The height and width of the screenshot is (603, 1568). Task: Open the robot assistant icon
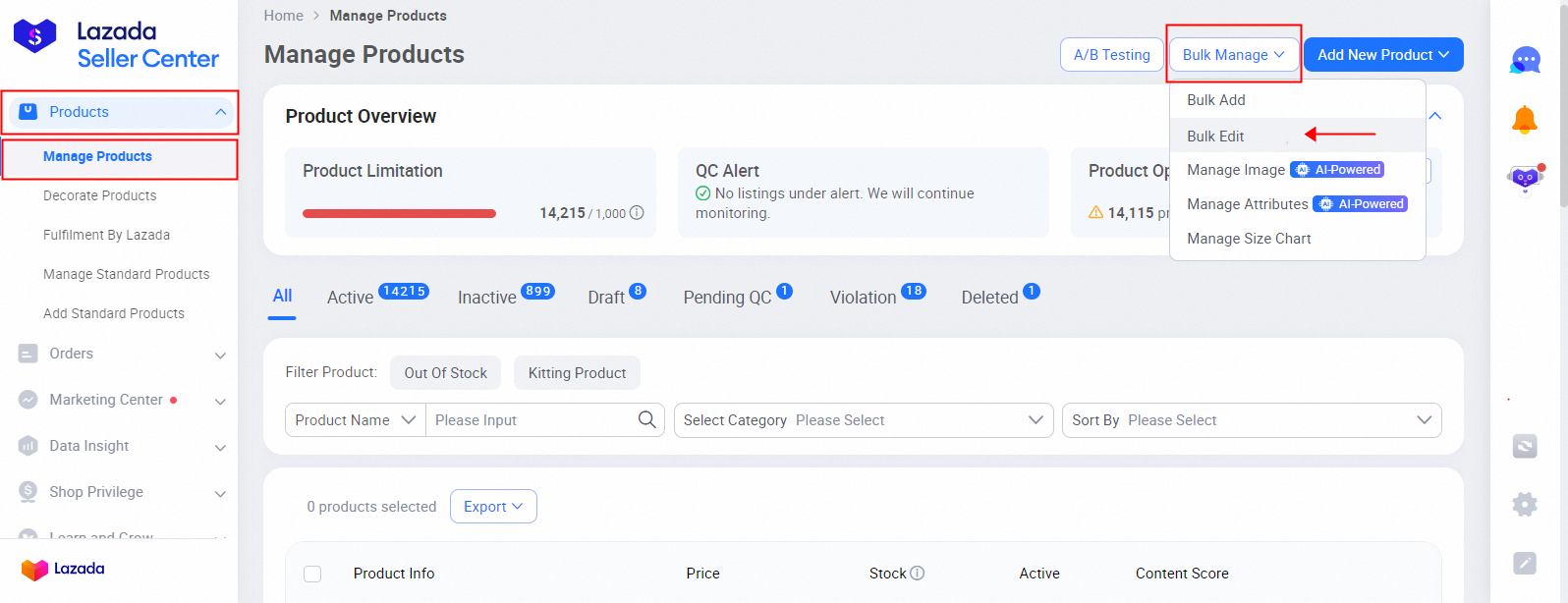(1525, 179)
